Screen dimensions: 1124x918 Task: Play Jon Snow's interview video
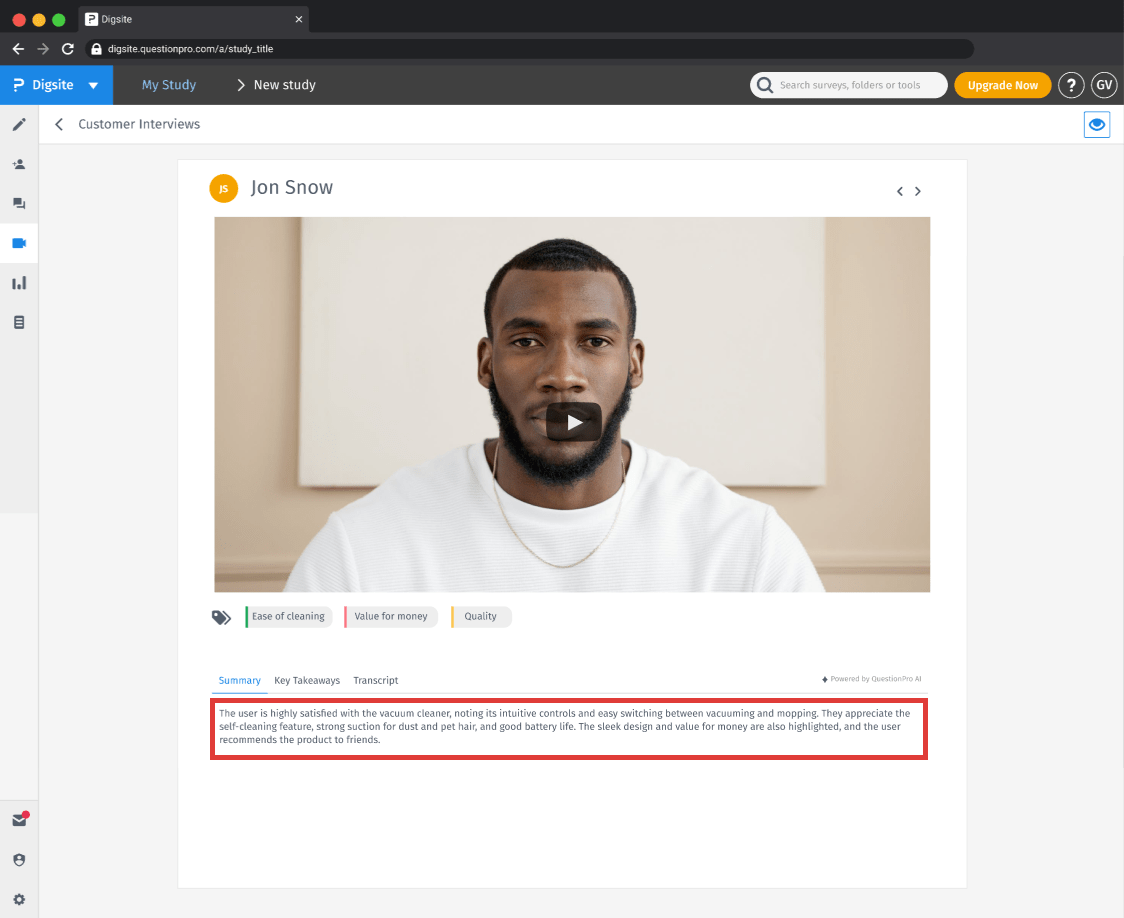(x=573, y=422)
